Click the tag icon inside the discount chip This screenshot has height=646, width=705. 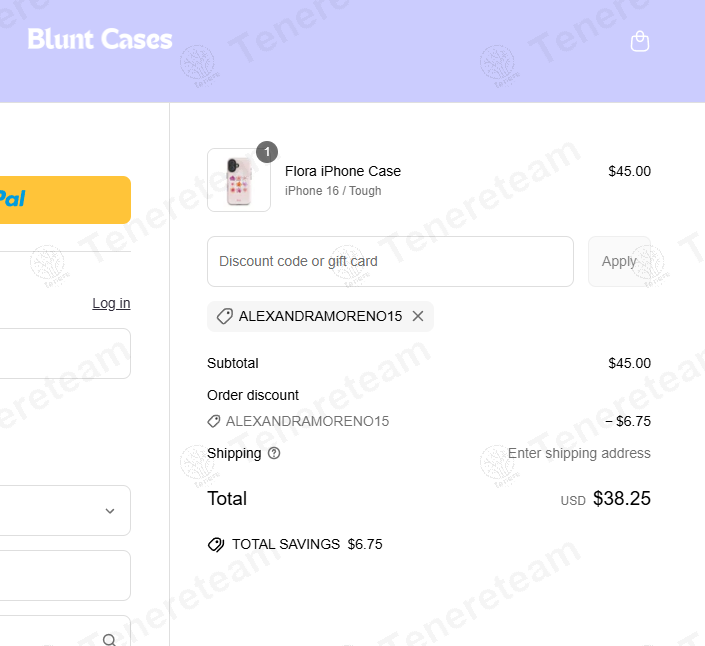tap(225, 316)
